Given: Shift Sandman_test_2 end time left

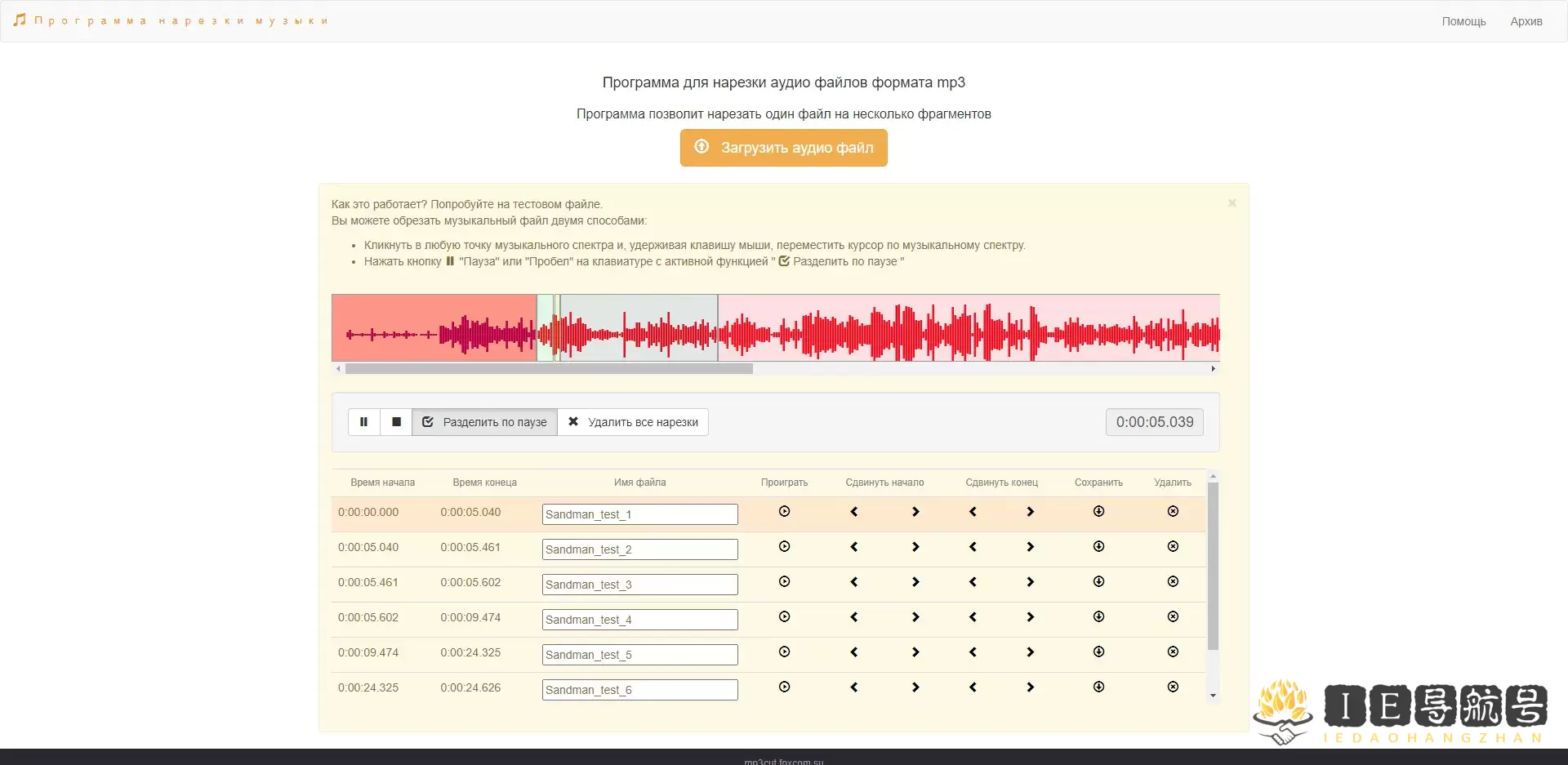Looking at the screenshot, I should pyautogui.click(x=973, y=547).
